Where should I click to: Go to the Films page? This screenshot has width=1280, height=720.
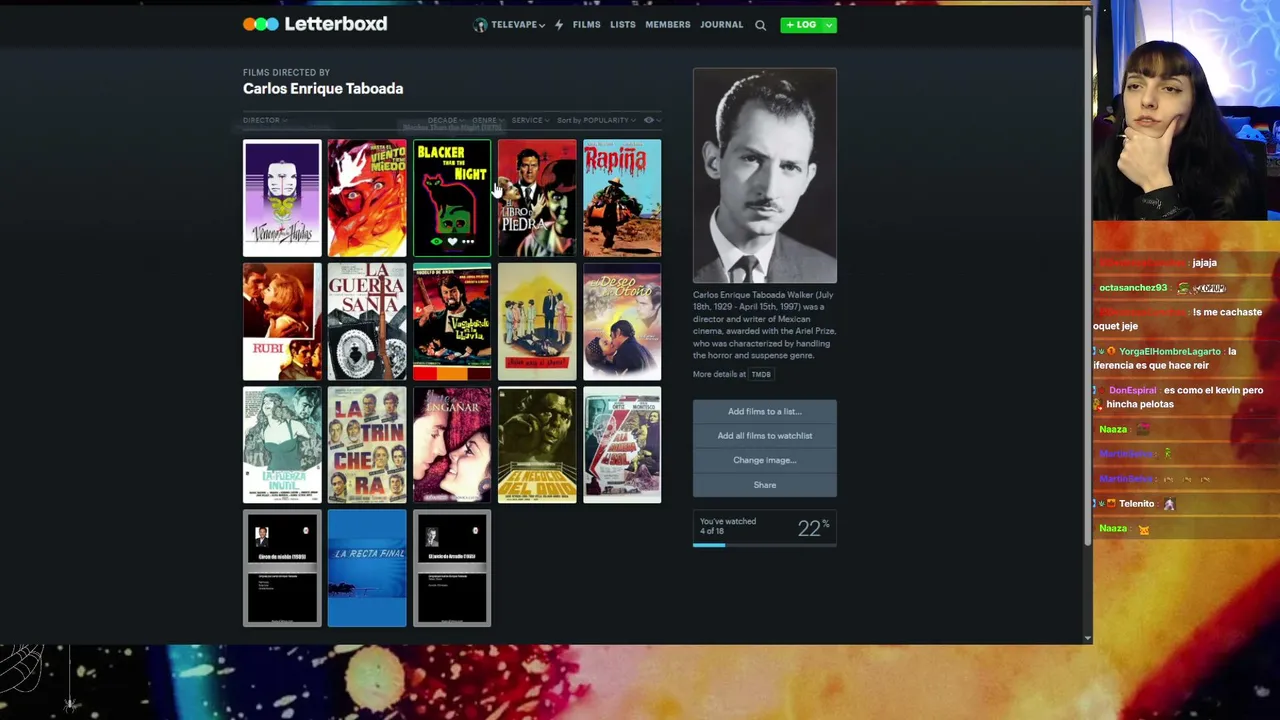coord(587,25)
